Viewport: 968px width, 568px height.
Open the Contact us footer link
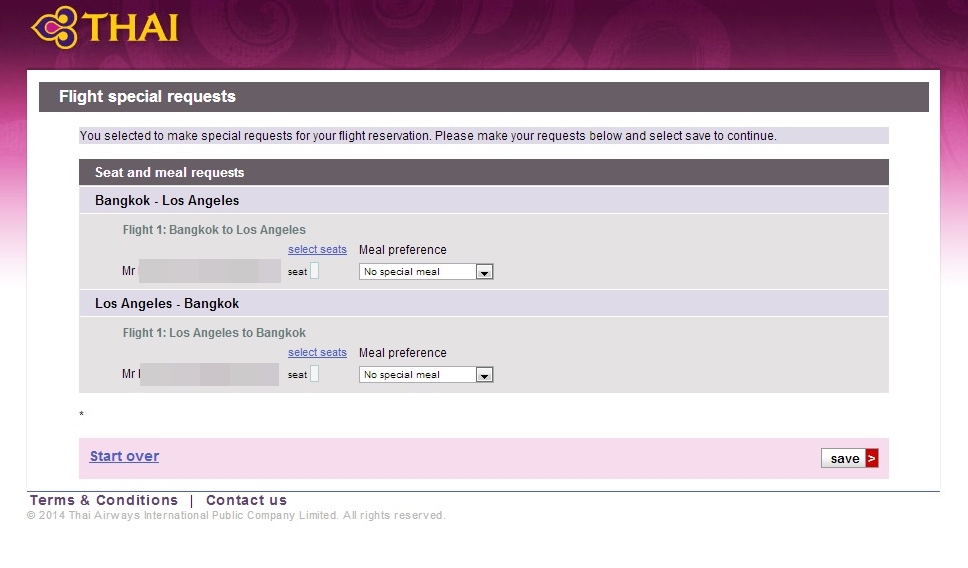246,500
